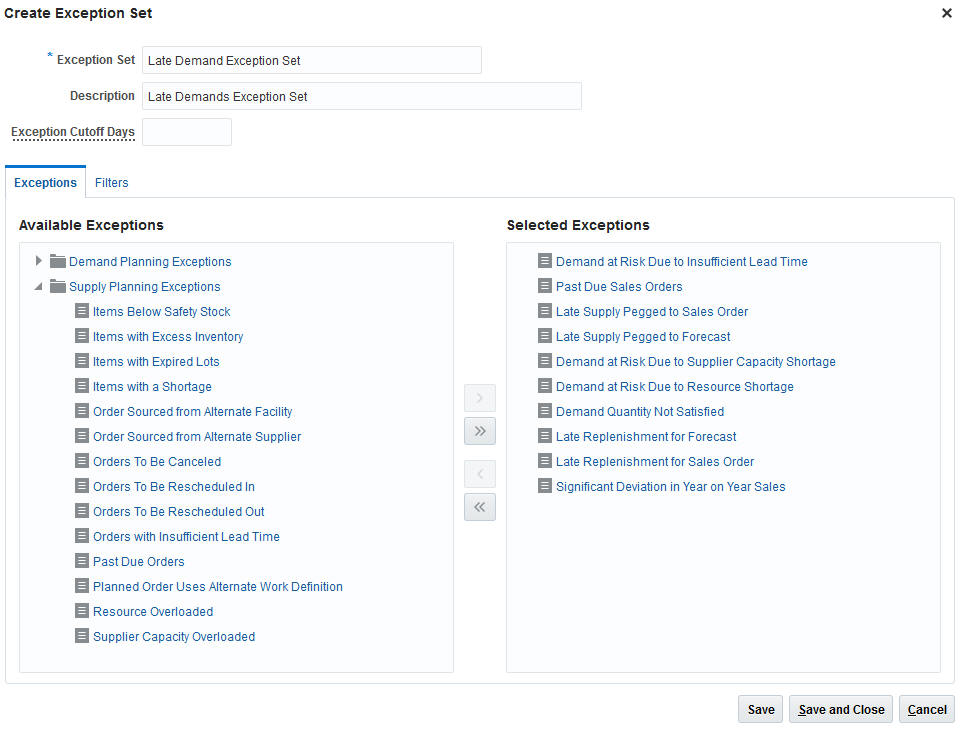Click the icon beside Resource Overloaded
The image size is (960, 730).
click(82, 611)
